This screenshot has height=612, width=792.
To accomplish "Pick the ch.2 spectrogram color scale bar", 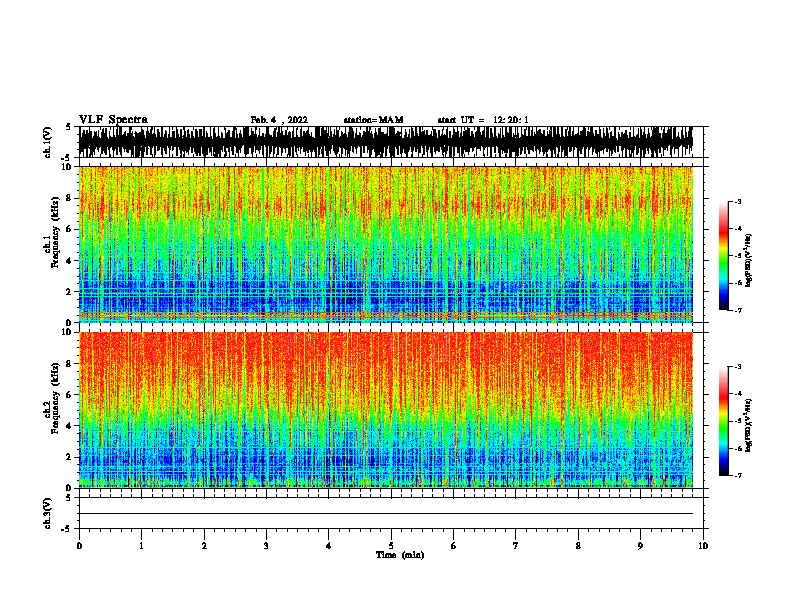I will [x=724, y=421].
